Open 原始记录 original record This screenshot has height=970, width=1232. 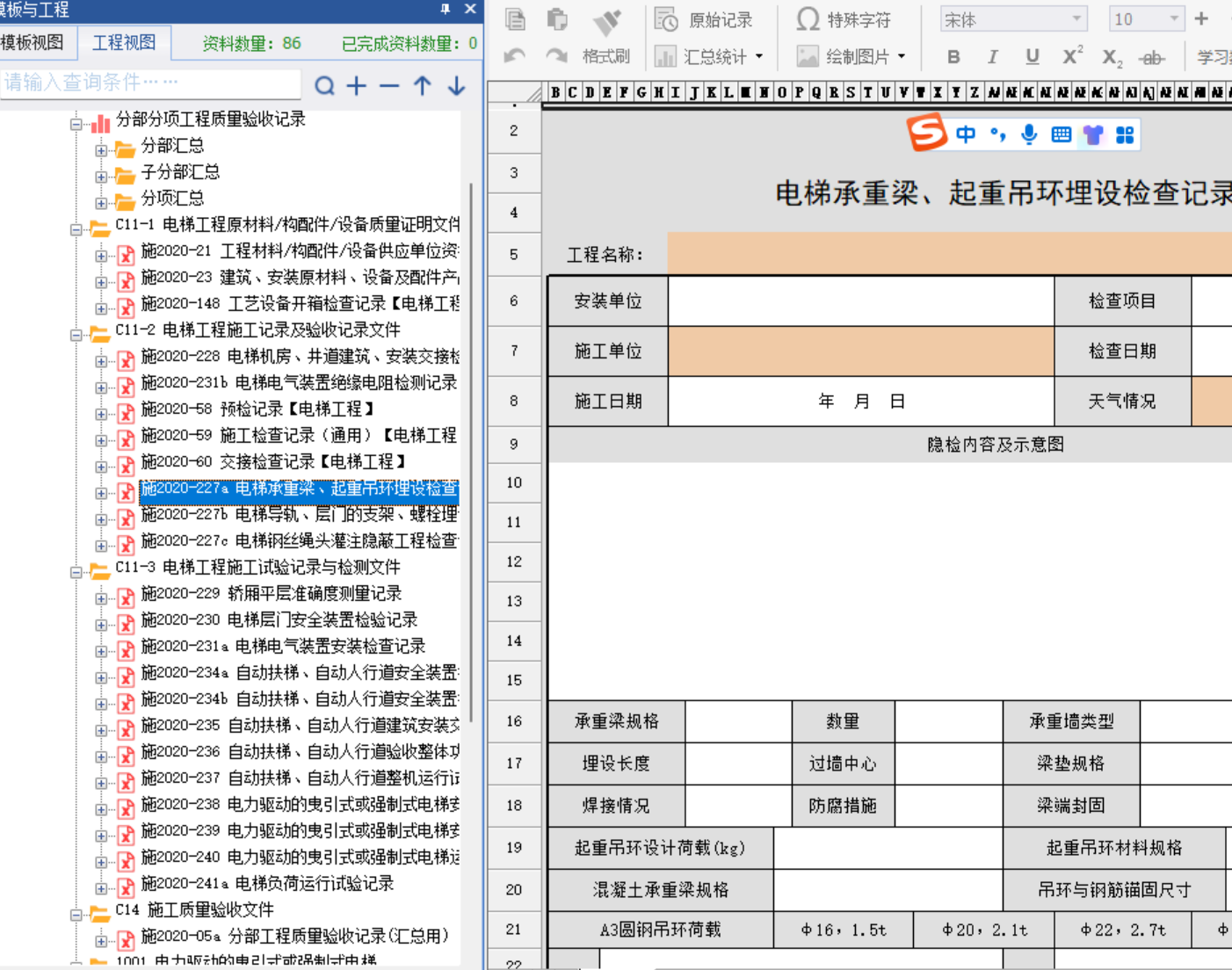(x=704, y=19)
